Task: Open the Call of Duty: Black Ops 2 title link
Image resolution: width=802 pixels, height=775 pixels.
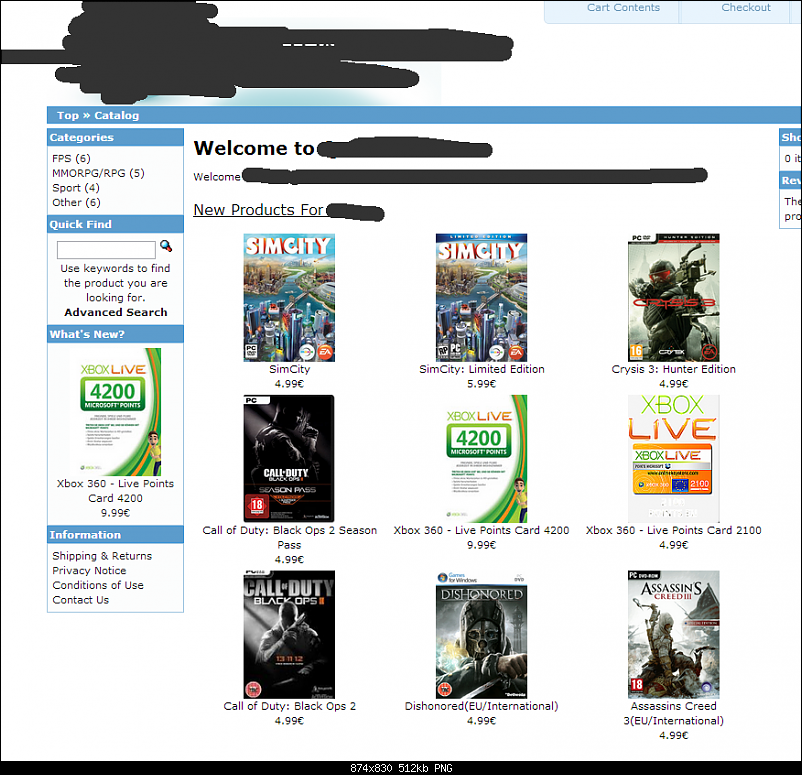Action: tap(289, 706)
